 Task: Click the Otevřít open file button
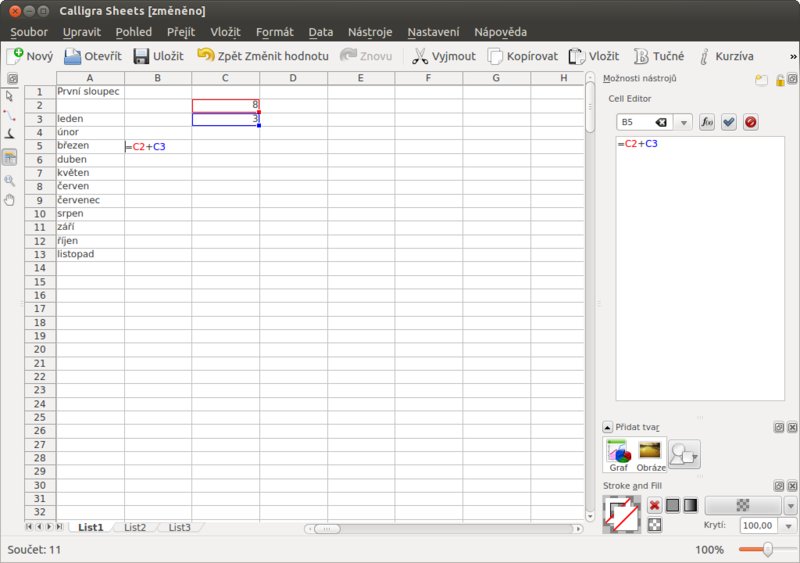[x=93, y=56]
